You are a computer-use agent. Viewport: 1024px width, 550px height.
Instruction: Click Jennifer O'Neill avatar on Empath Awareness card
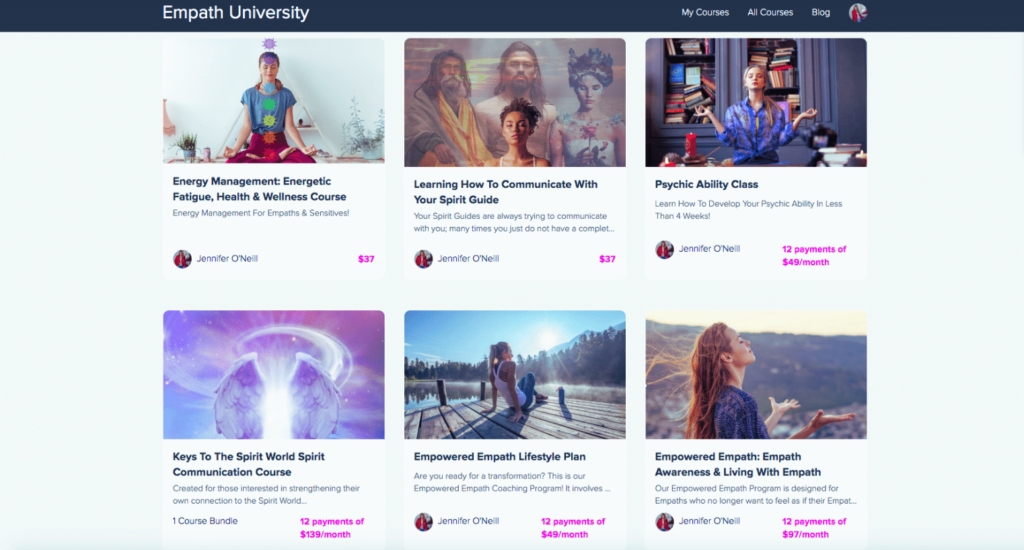click(664, 521)
